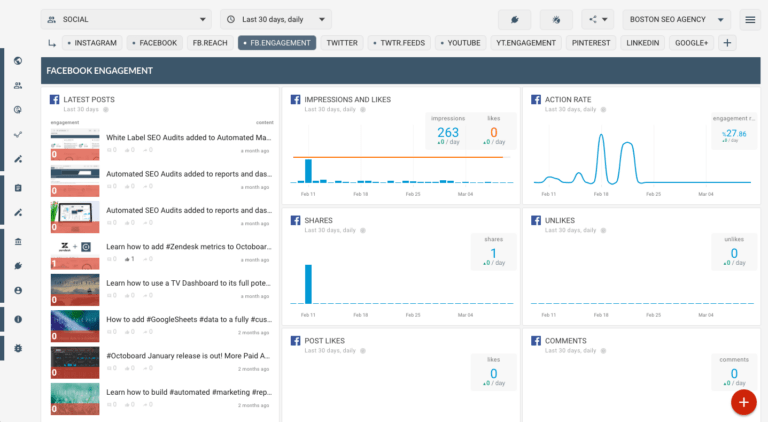Click the shares count value 1
Image resolution: width=768 pixels, height=422 pixels.
click(x=494, y=253)
